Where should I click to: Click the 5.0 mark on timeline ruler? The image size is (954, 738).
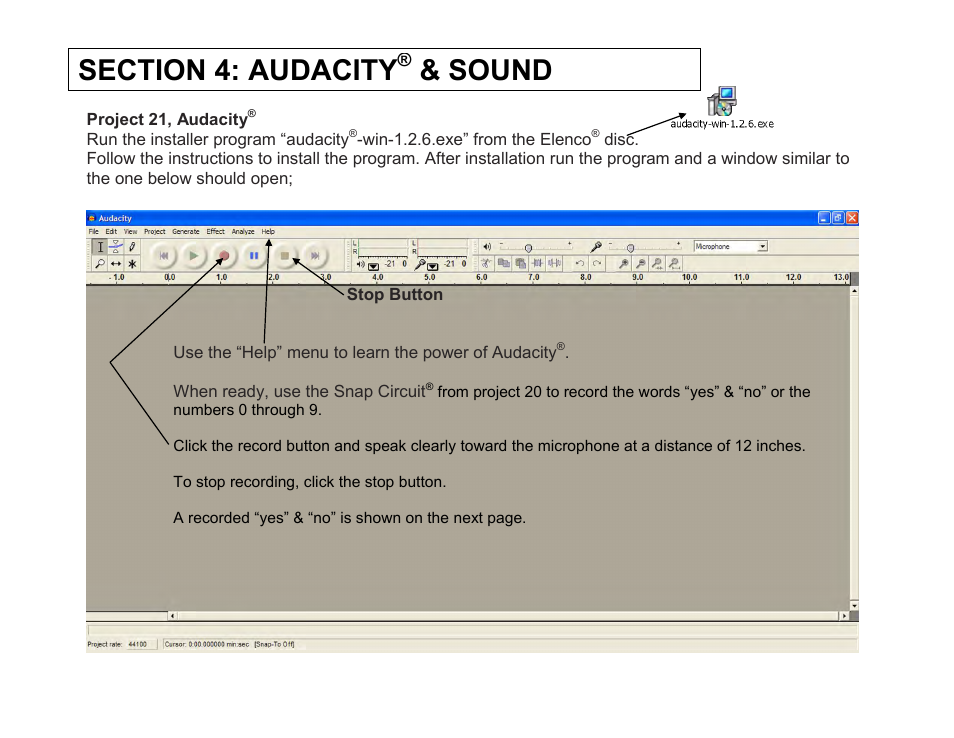click(430, 277)
